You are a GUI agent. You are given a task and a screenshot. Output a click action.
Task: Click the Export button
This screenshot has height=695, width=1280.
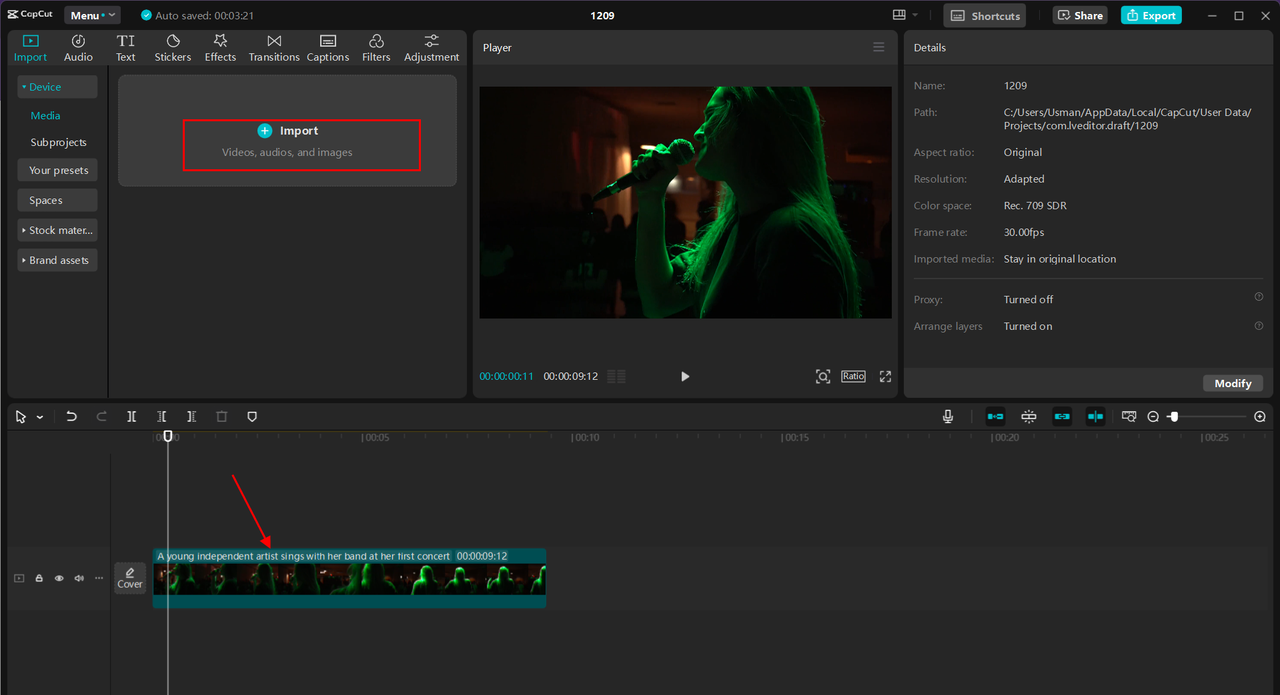click(1151, 15)
